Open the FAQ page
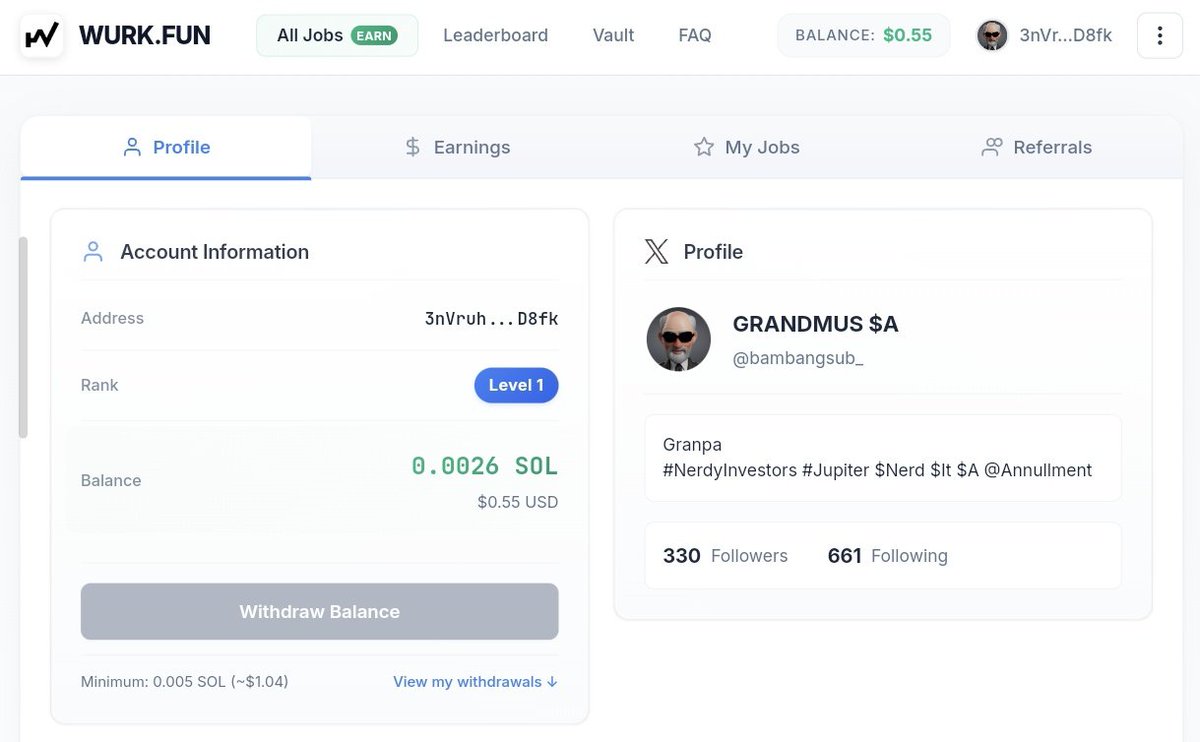 pyautogui.click(x=695, y=35)
